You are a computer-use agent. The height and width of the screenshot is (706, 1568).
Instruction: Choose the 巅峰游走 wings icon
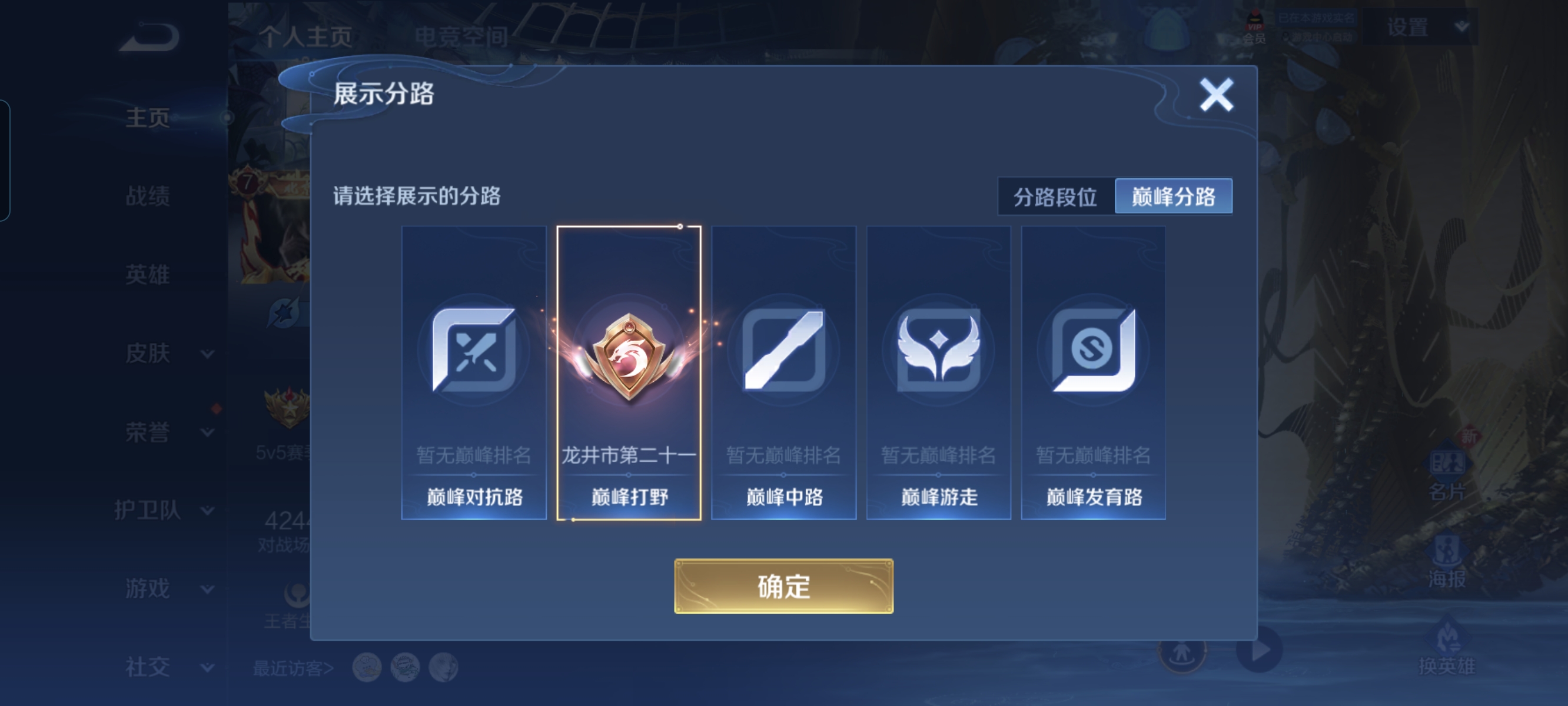point(939,350)
